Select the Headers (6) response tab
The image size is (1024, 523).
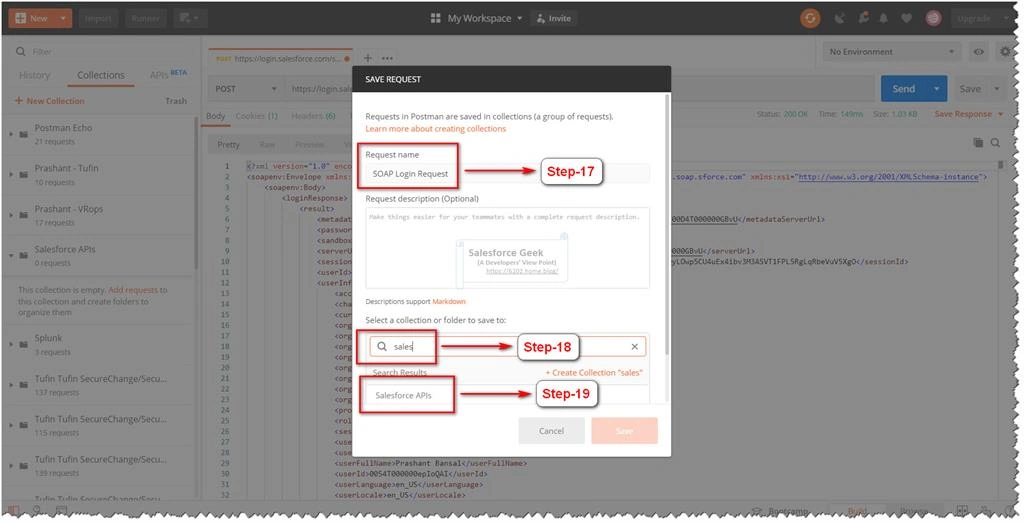[313, 116]
